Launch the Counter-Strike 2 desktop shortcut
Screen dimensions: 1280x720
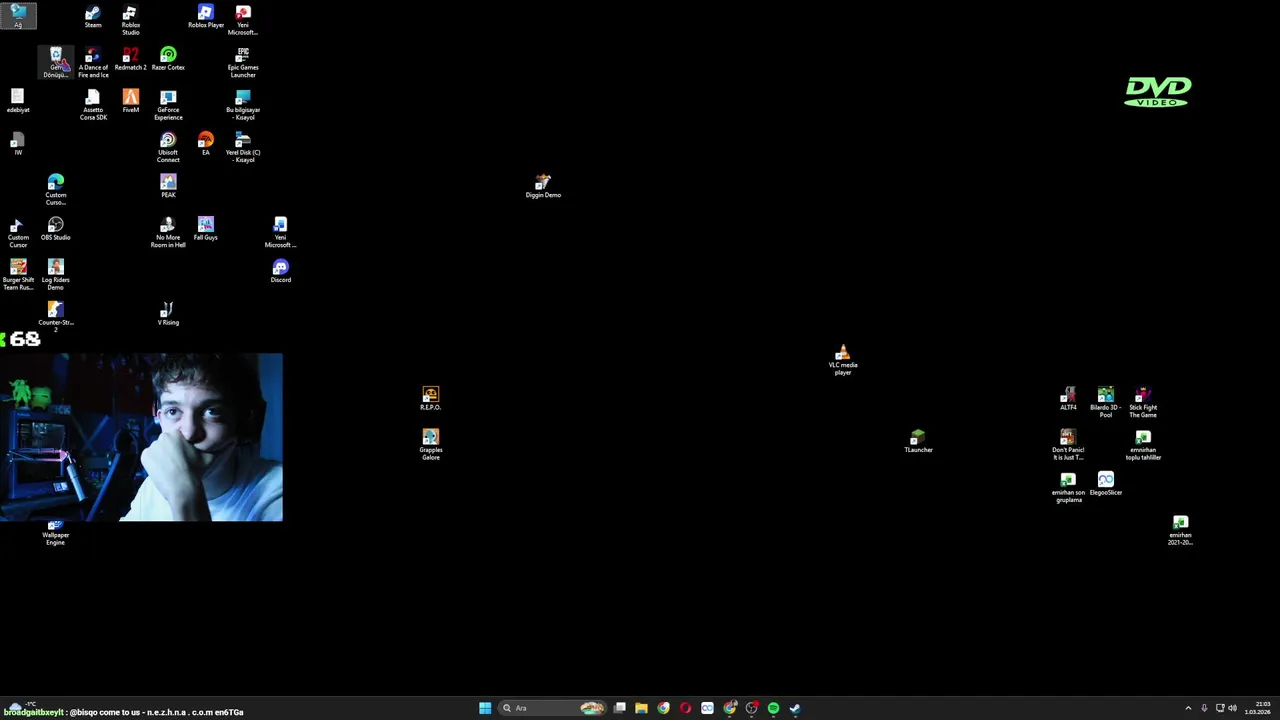(x=56, y=317)
